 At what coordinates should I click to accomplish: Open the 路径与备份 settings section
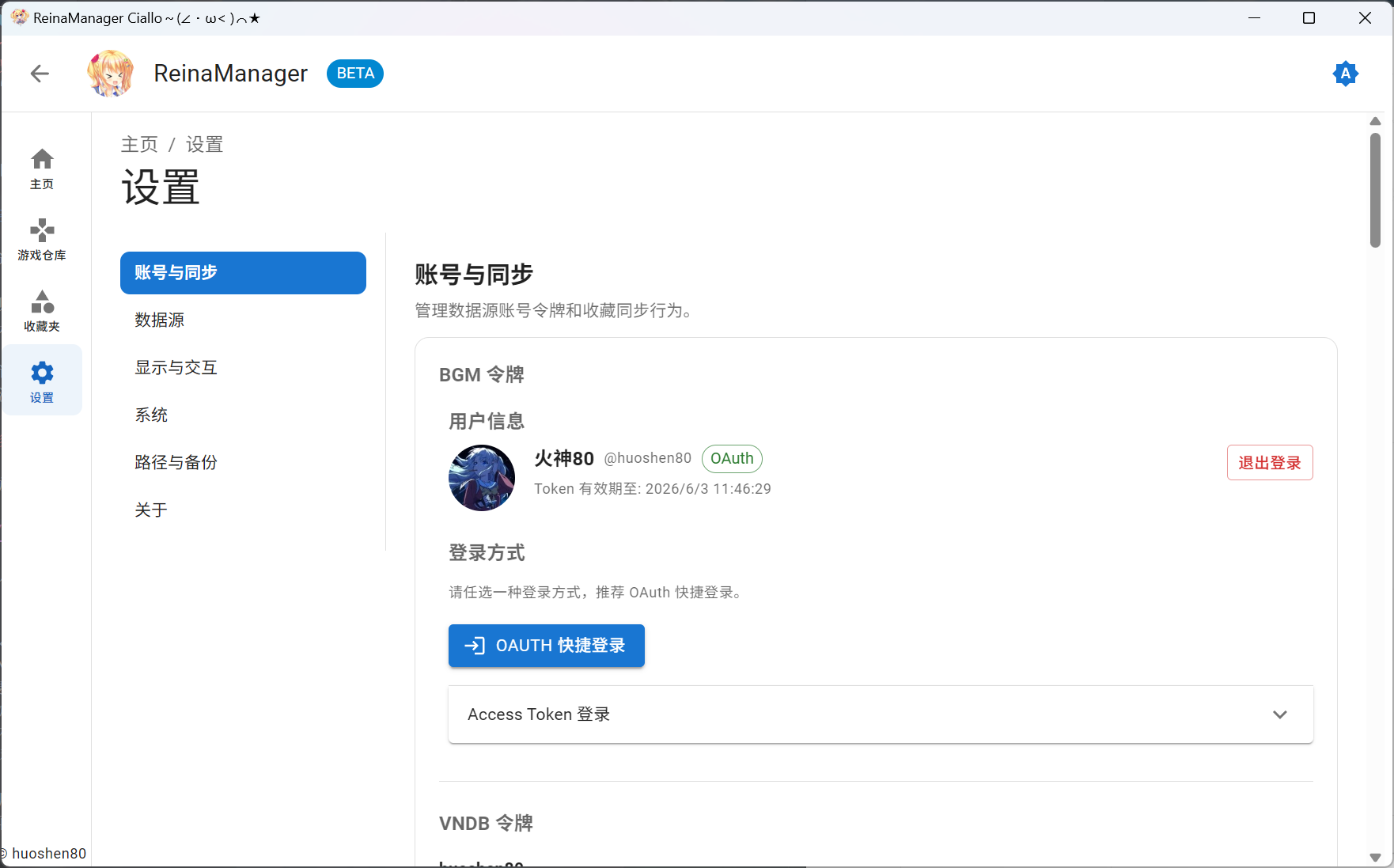[x=243, y=462]
